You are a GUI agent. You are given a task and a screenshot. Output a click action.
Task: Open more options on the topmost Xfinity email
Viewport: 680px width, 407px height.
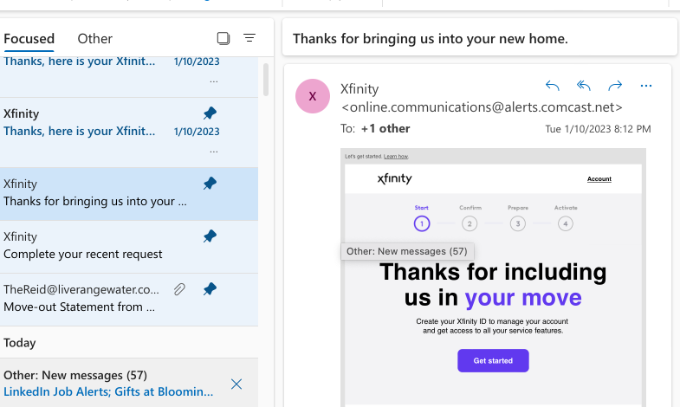(x=214, y=82)
